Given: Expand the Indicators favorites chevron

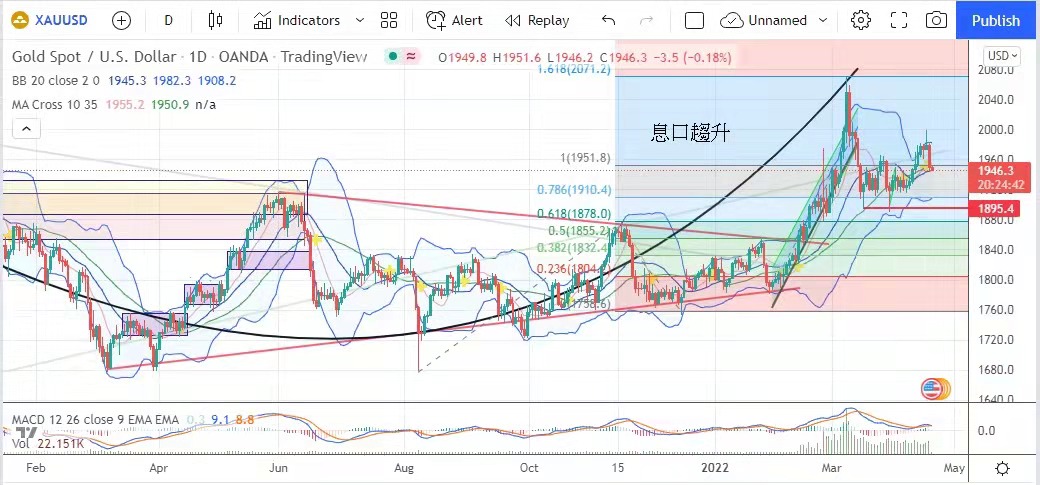Looking at the screenshot, I should [x=355, y=20].
